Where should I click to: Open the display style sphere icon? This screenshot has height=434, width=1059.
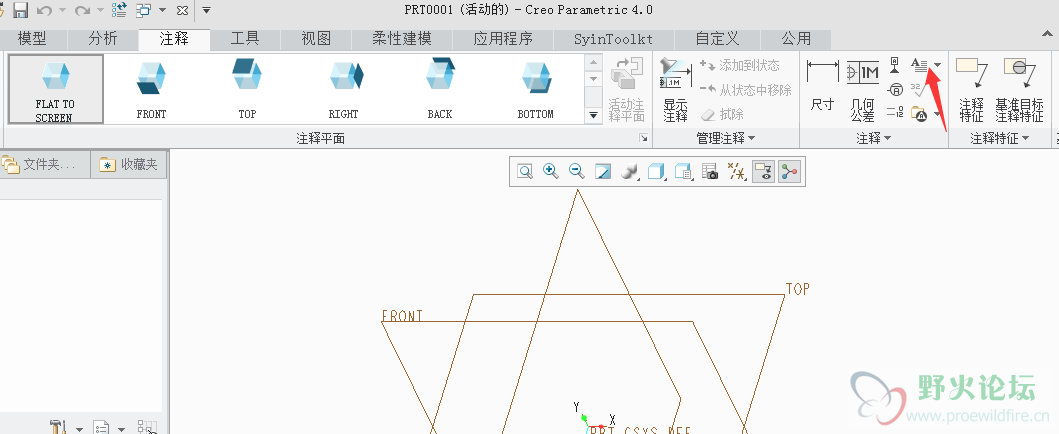coord(629,171)
